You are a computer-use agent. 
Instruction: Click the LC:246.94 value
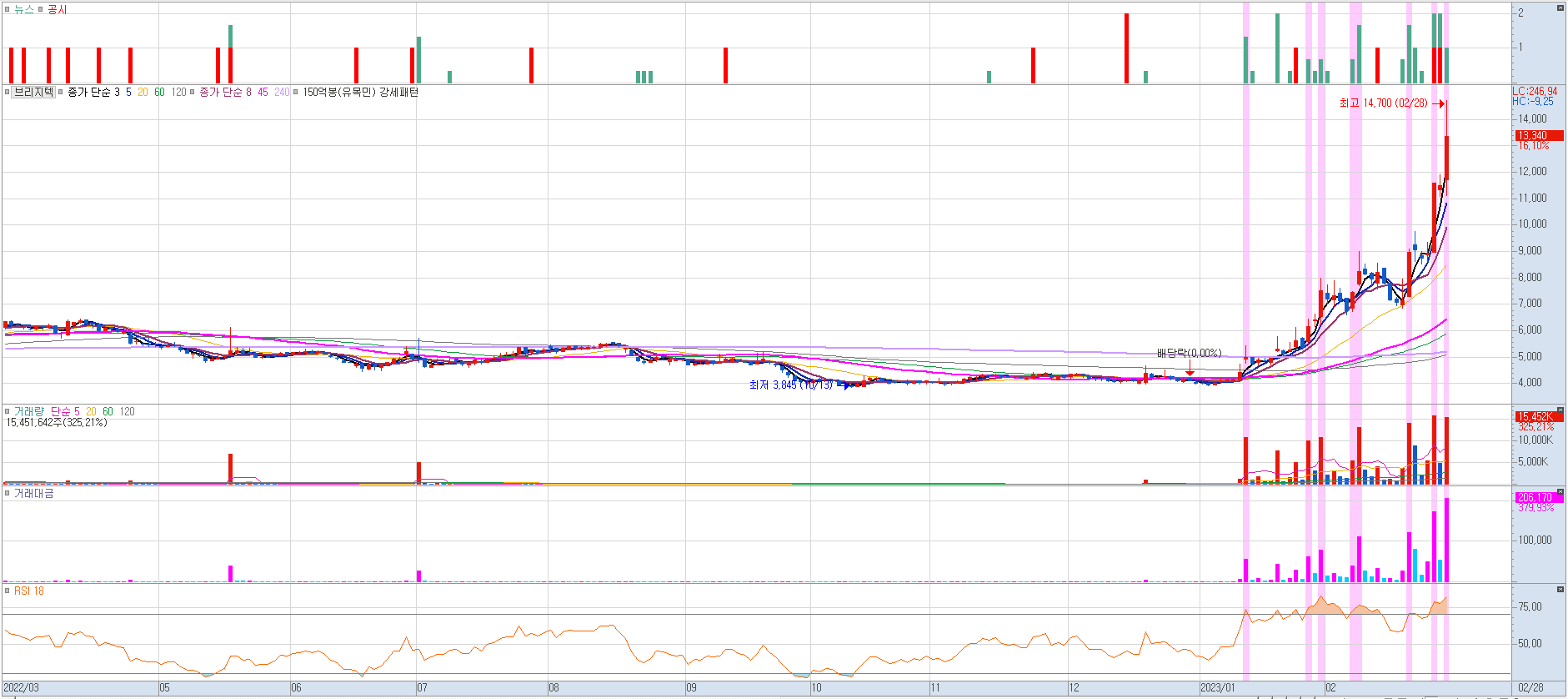1535,91
